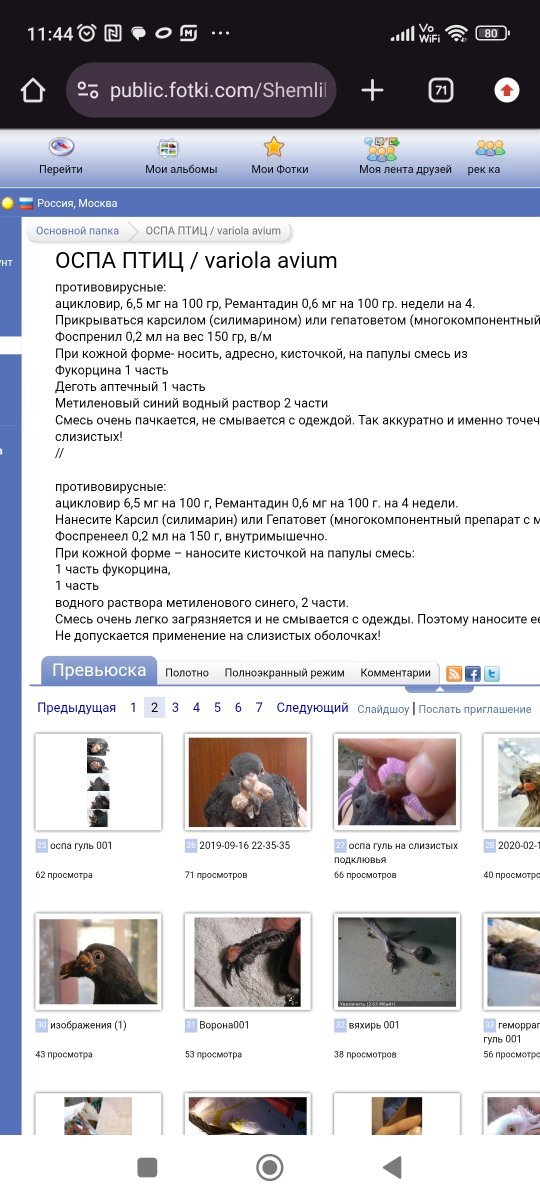Switch to the Комментарии tab
Screen dimensions: 540x1200
click(x=395, y=673)
